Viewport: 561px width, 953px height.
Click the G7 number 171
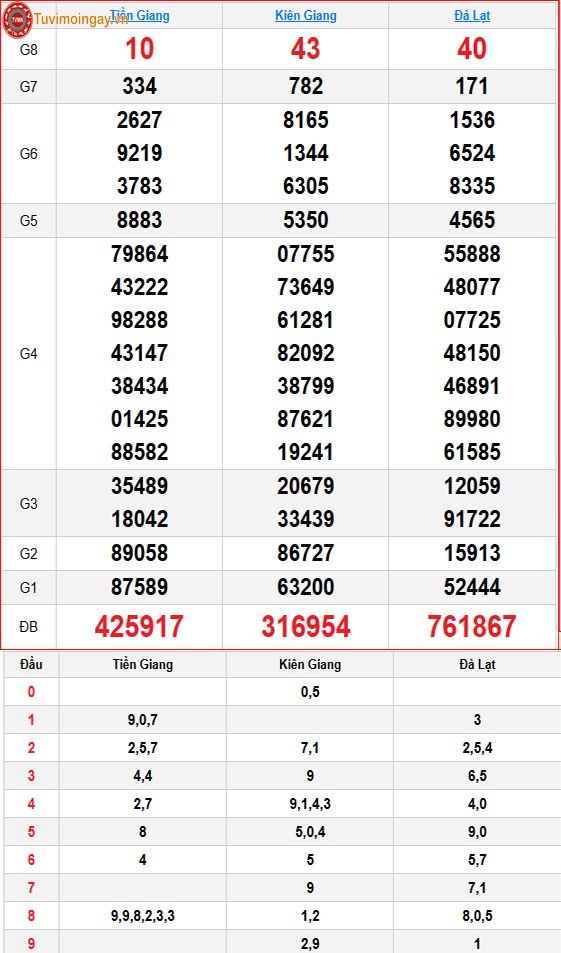[x=472, y=86]
